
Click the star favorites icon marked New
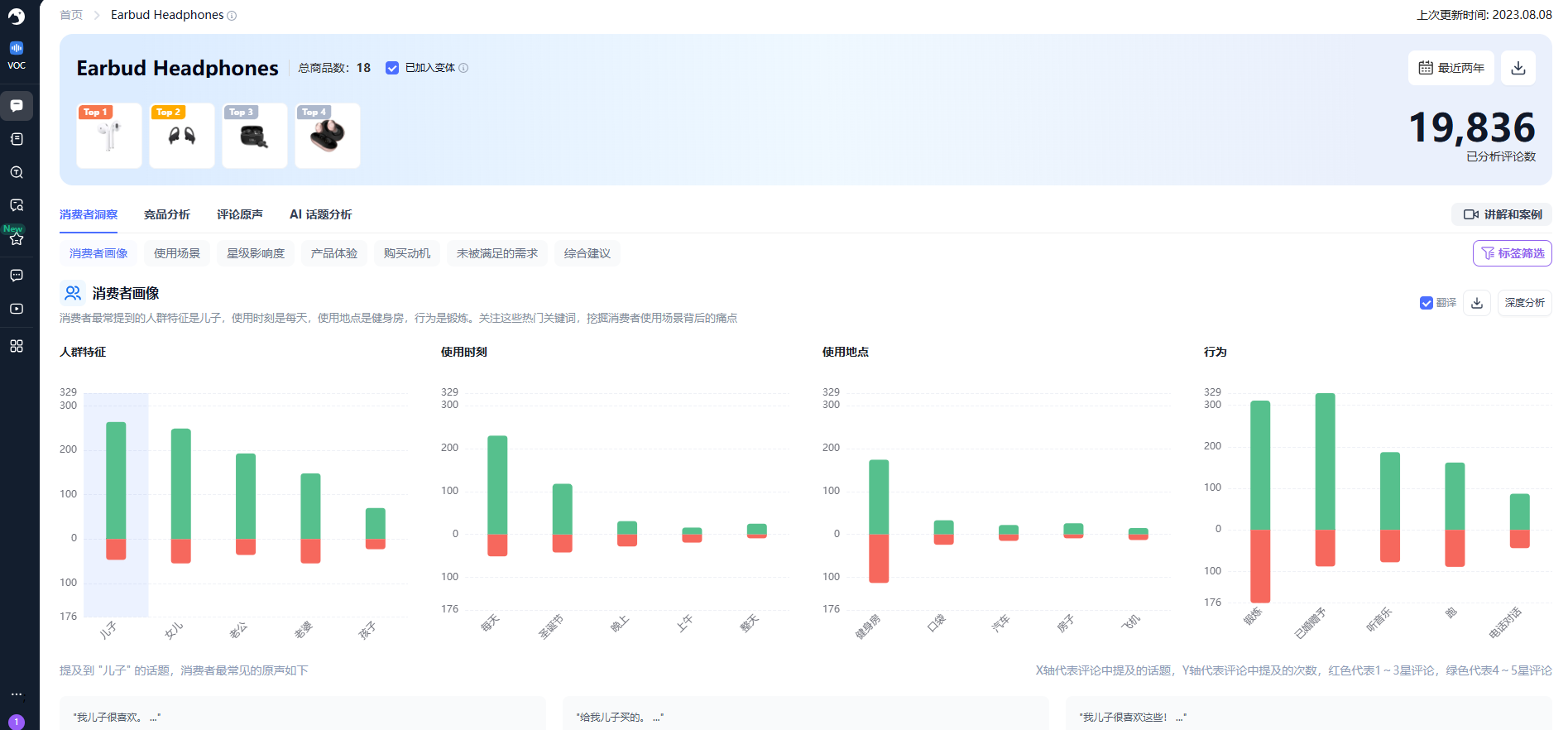click(x=17, y=238)
